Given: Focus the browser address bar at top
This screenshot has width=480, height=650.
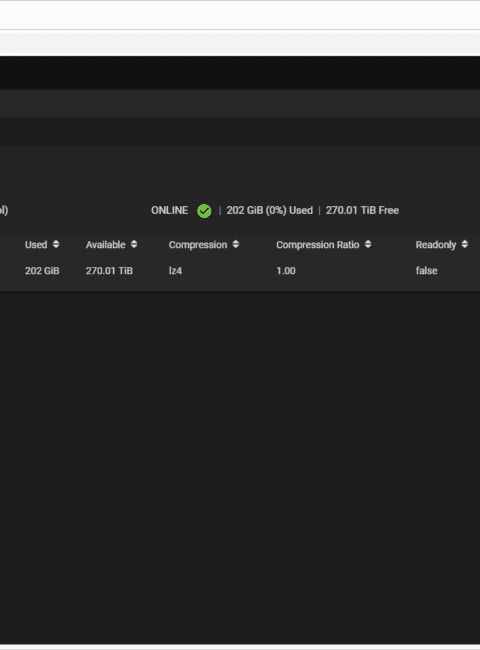Looking at the screenshot, I should coord(240,15).
